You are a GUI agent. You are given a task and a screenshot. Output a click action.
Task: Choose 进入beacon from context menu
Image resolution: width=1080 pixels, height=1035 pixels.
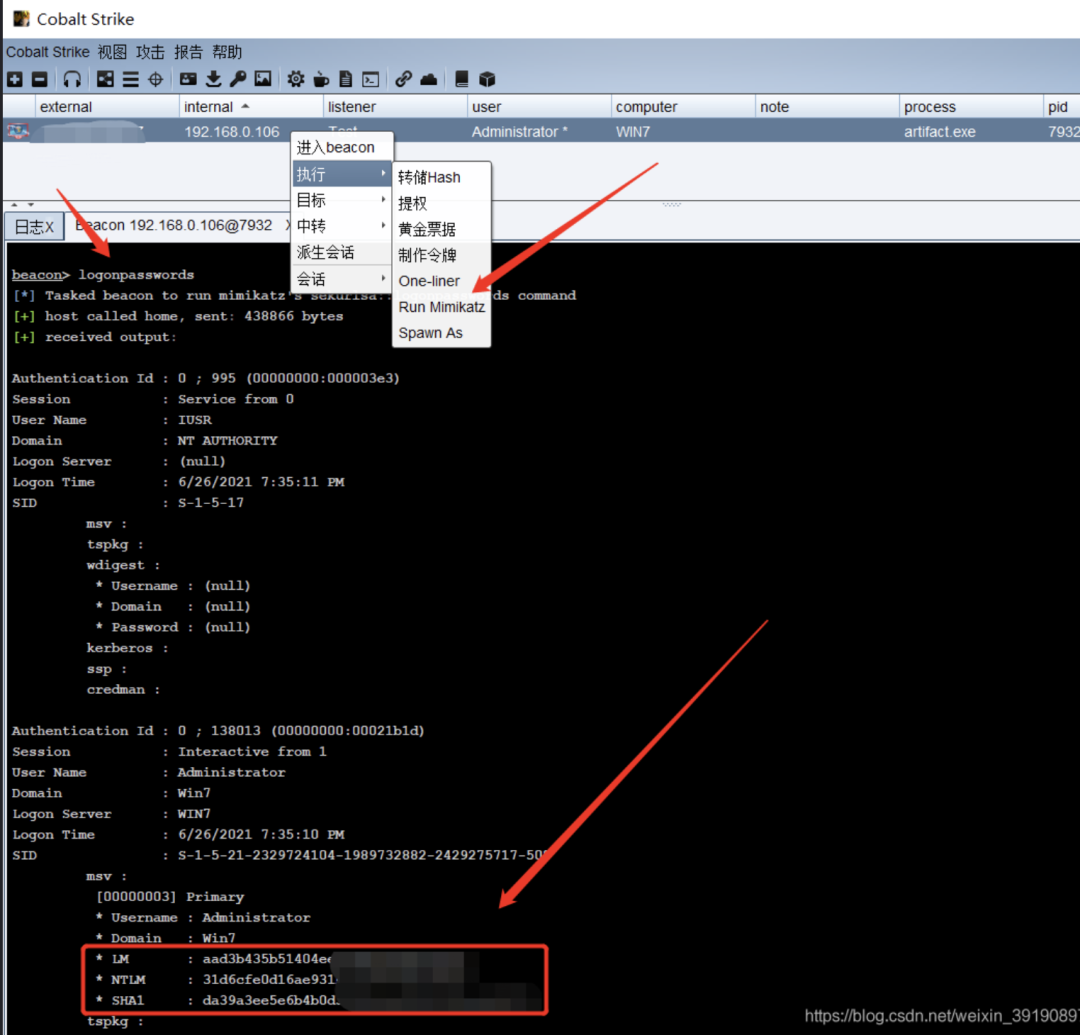coord(342,147)
